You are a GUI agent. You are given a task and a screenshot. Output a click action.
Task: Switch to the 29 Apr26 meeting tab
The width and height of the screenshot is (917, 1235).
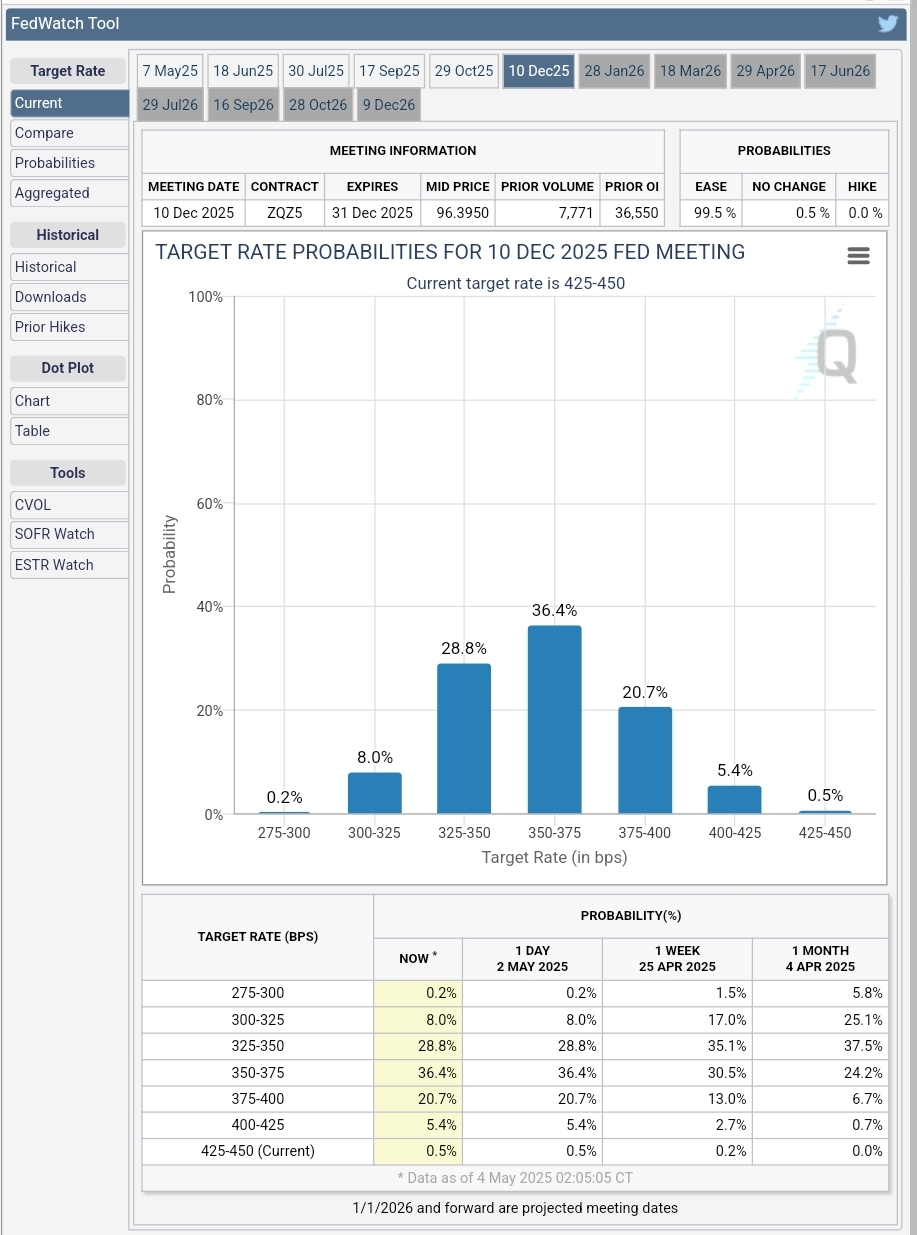[x=766, y=71]
